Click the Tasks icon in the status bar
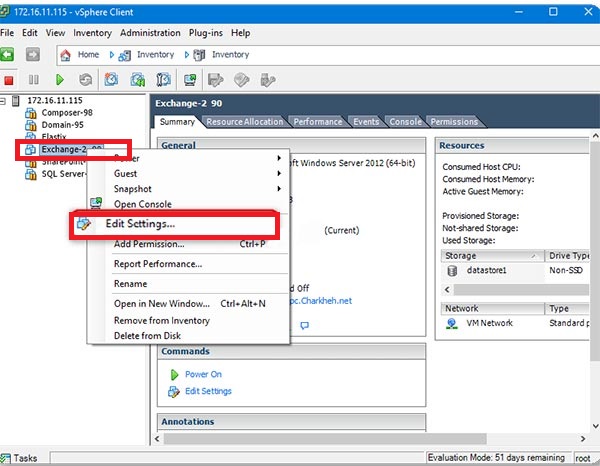Viewport: 600px width, 466px height. (5, 458)
